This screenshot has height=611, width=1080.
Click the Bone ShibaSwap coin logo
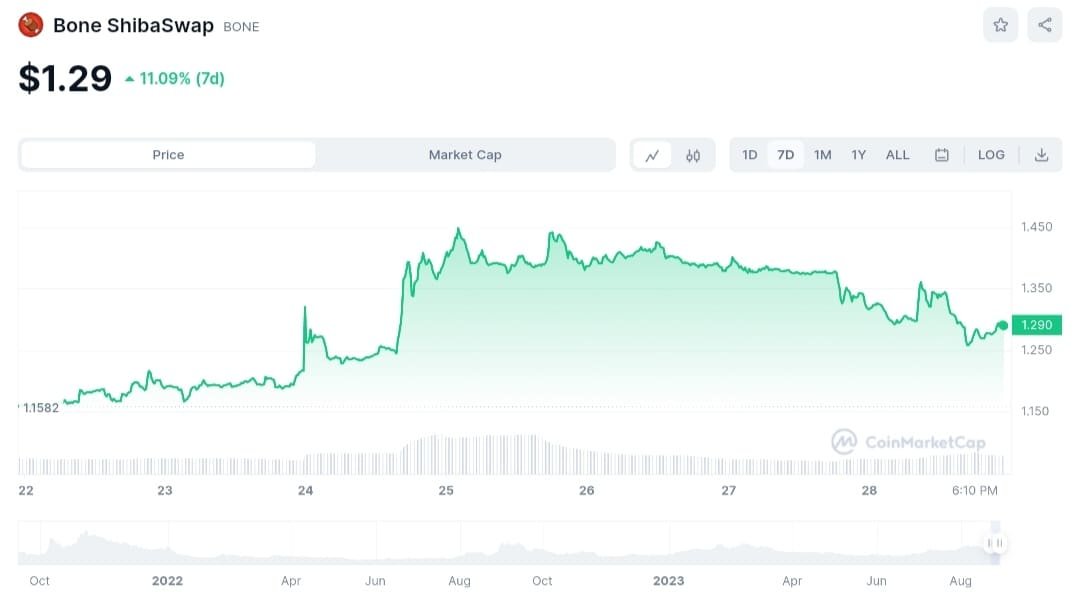[31, 25]
